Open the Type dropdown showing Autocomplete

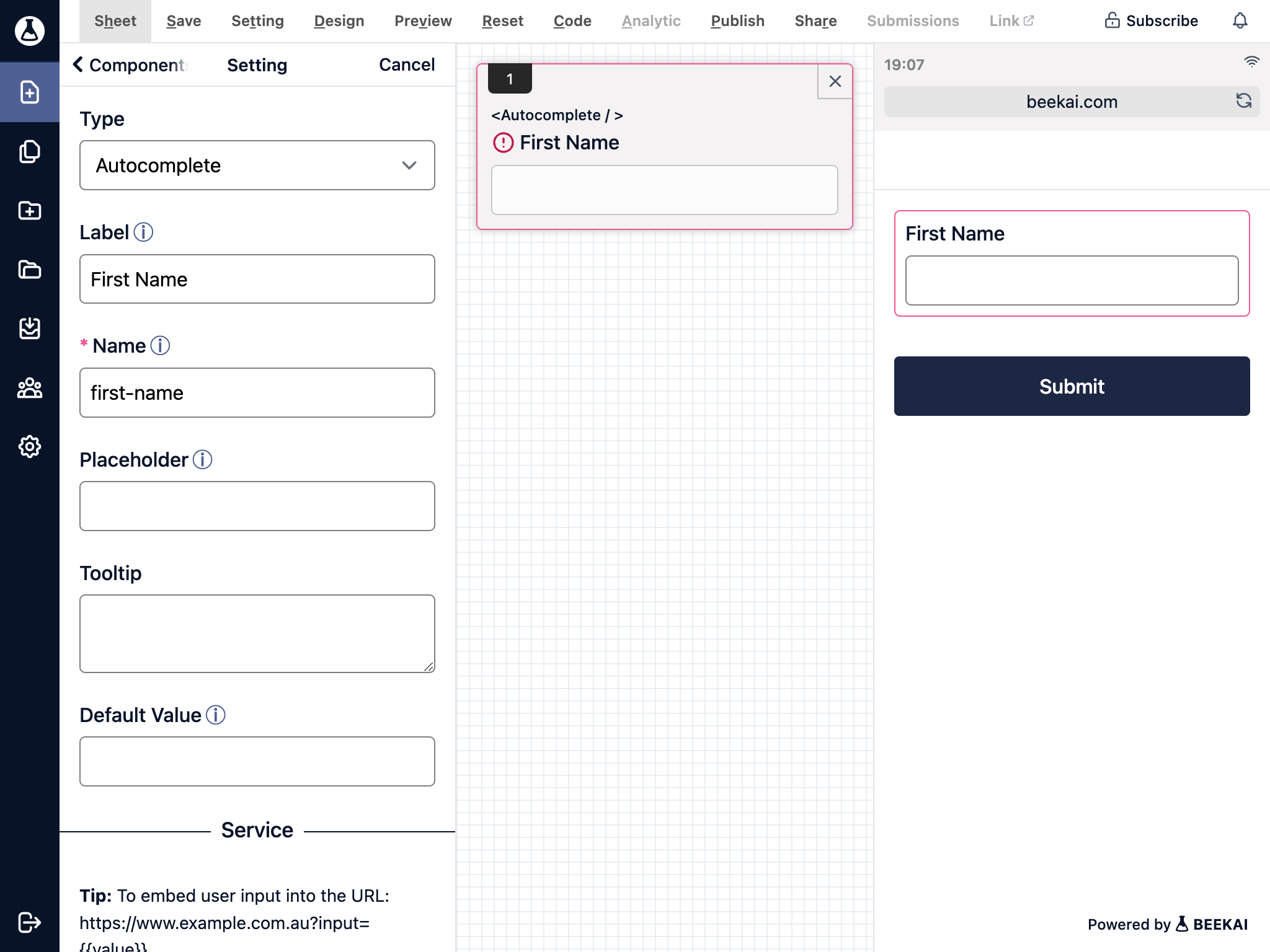click(x=257, y=165)
